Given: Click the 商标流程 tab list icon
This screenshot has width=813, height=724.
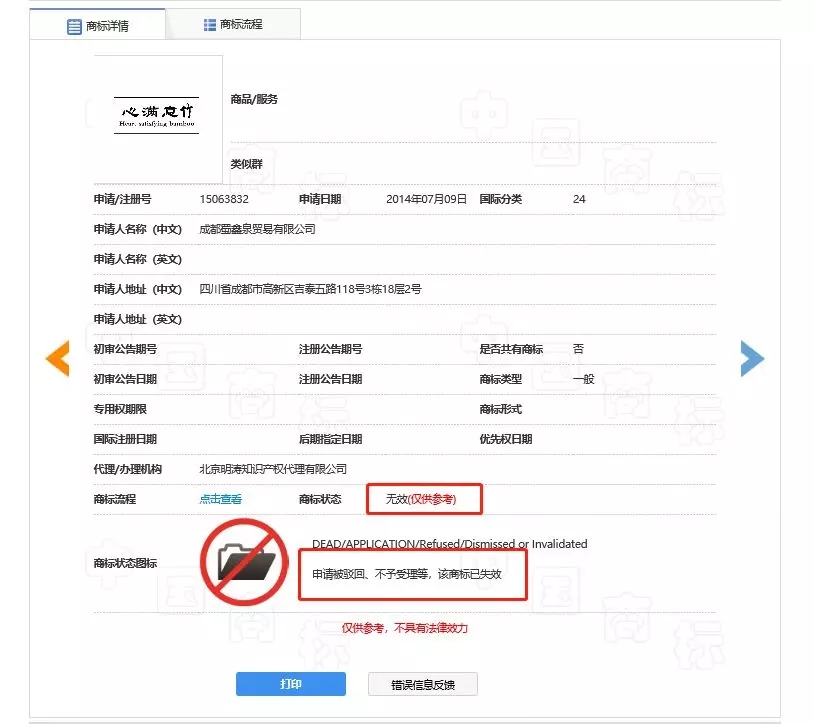Looking at the screenshot, I should pyautogui.click(x=210, y=24).
